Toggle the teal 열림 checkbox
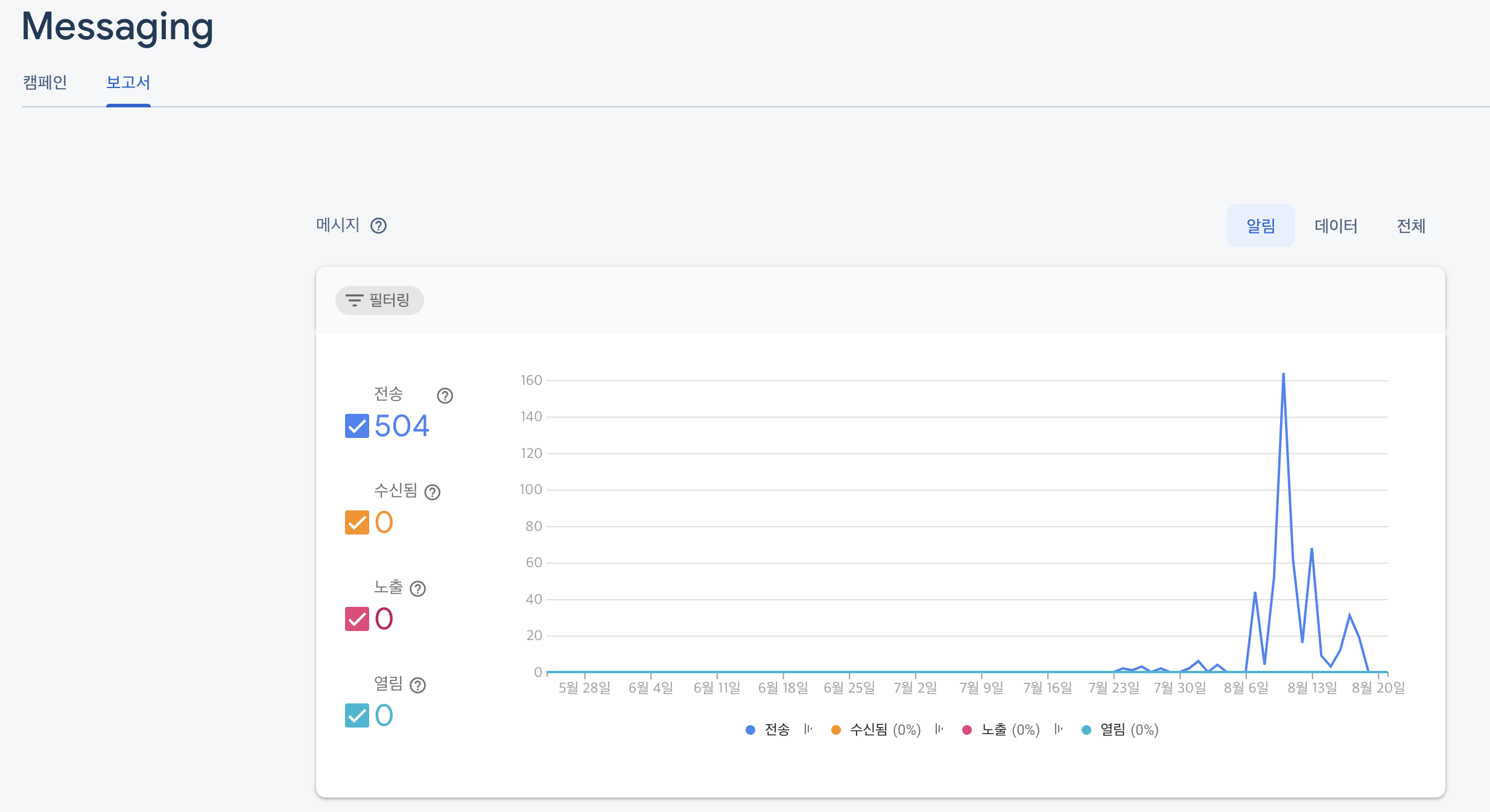 [x=357, y=715]
